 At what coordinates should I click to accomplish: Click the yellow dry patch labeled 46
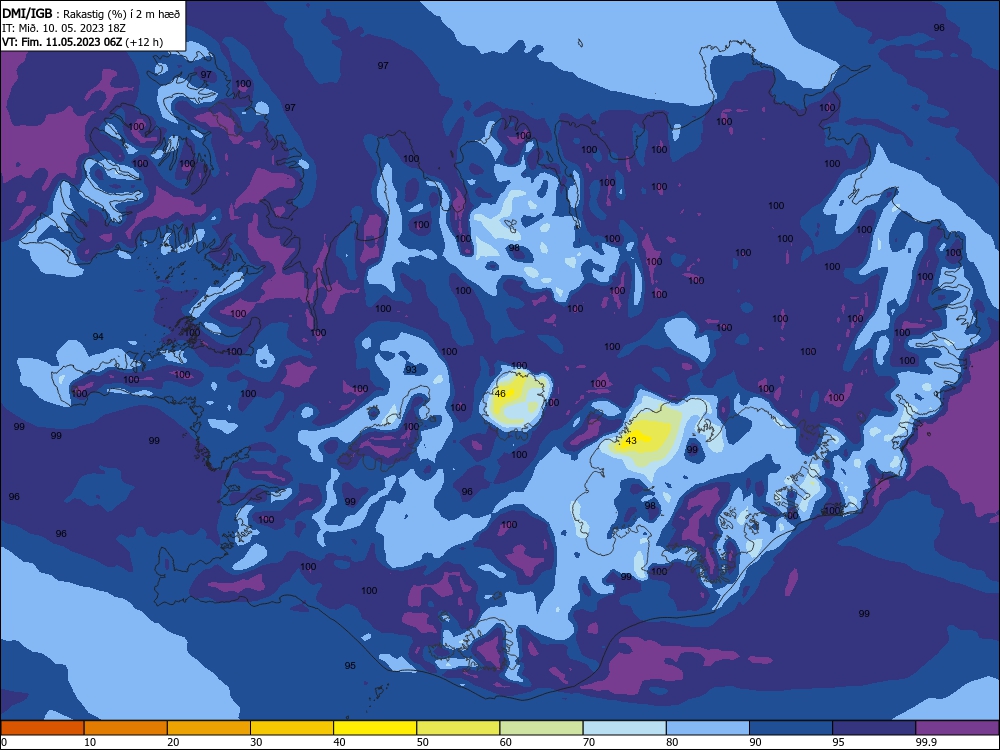(x=515, y=402)
